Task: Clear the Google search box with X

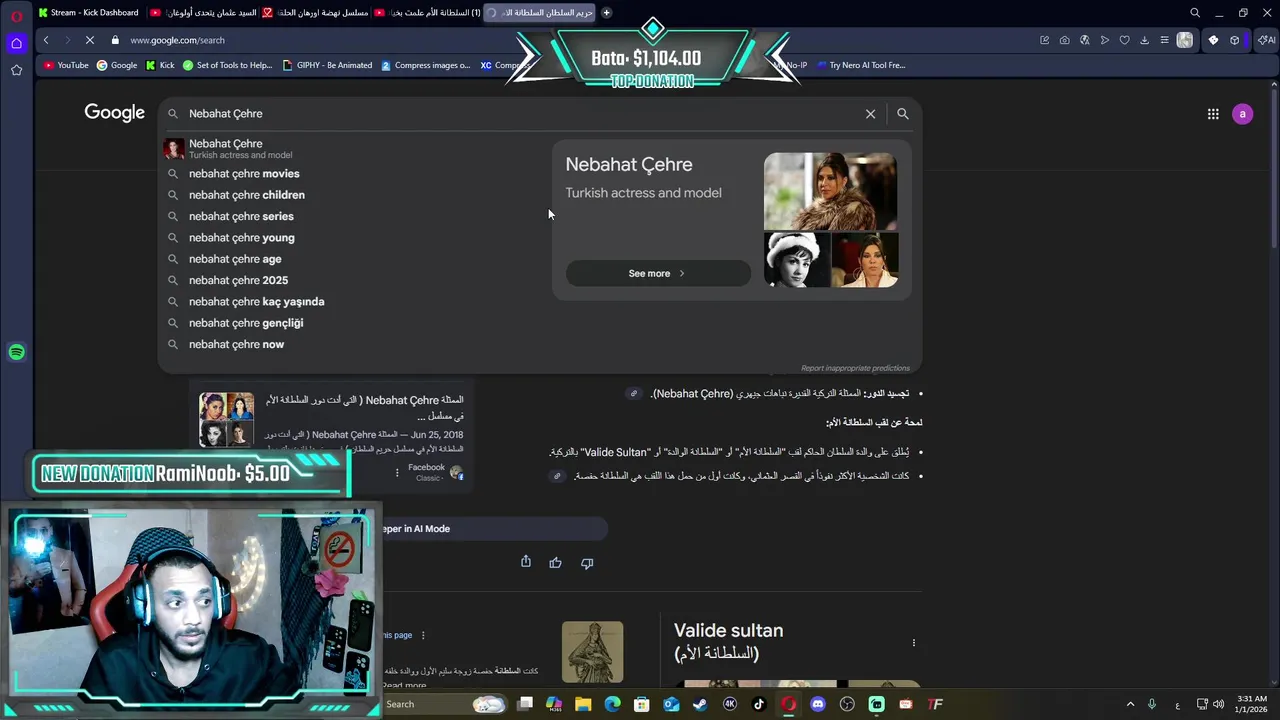Action: point(870,114)
